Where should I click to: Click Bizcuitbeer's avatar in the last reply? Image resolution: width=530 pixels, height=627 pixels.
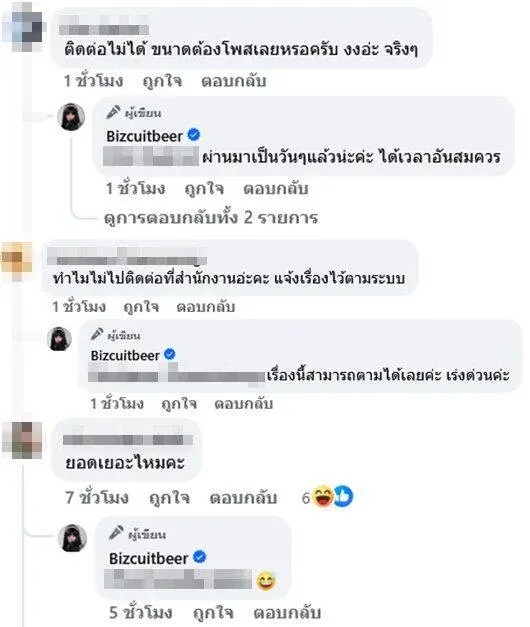pos(72,538)
